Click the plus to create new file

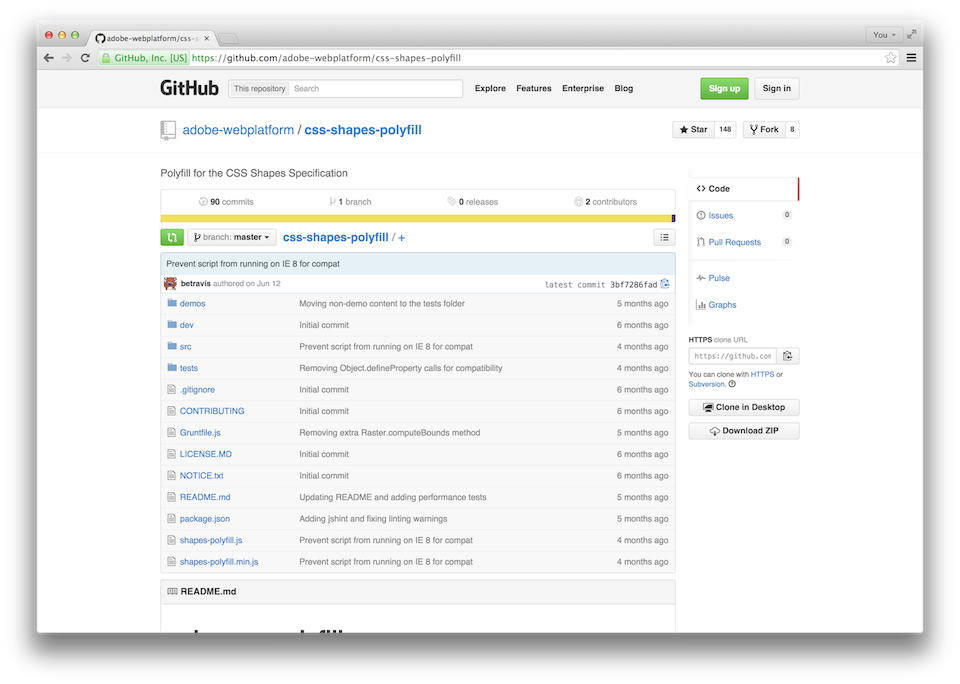coord(402,238)
